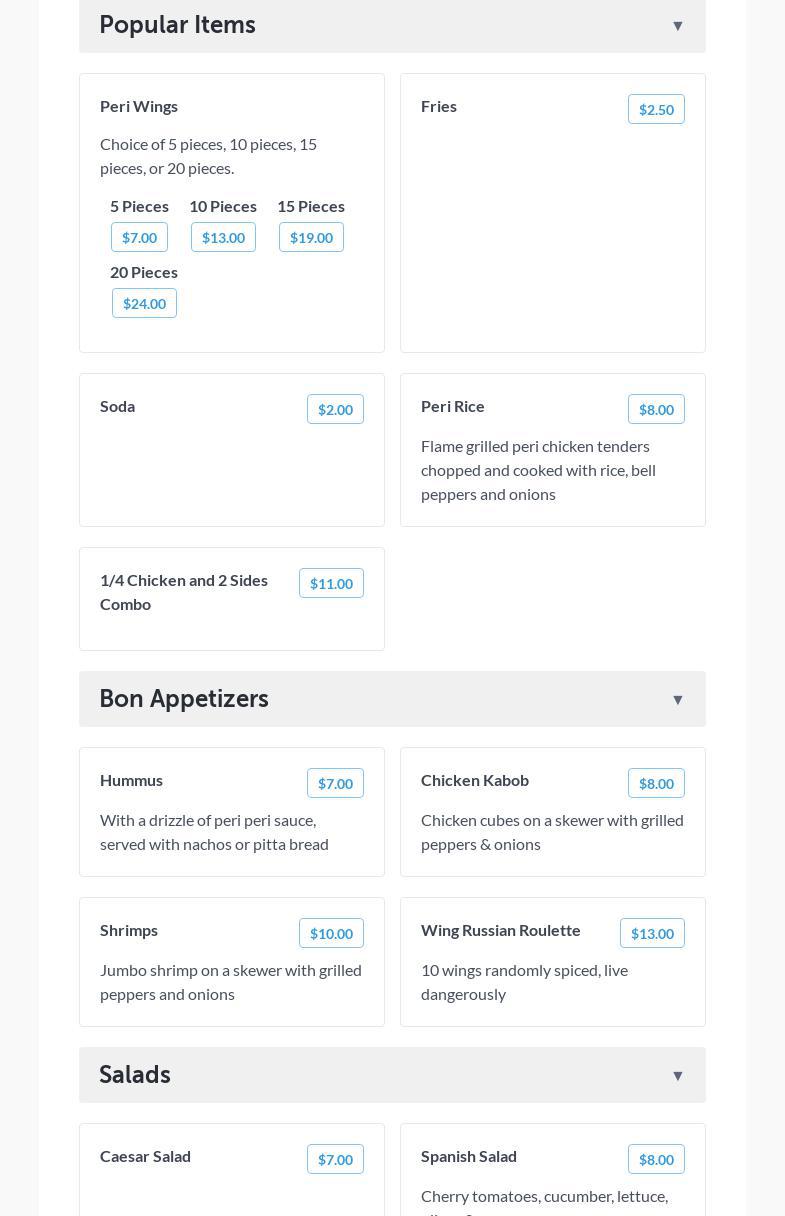
Task: Open the Peri Wings item title
Action: click(x=139, y=106)
